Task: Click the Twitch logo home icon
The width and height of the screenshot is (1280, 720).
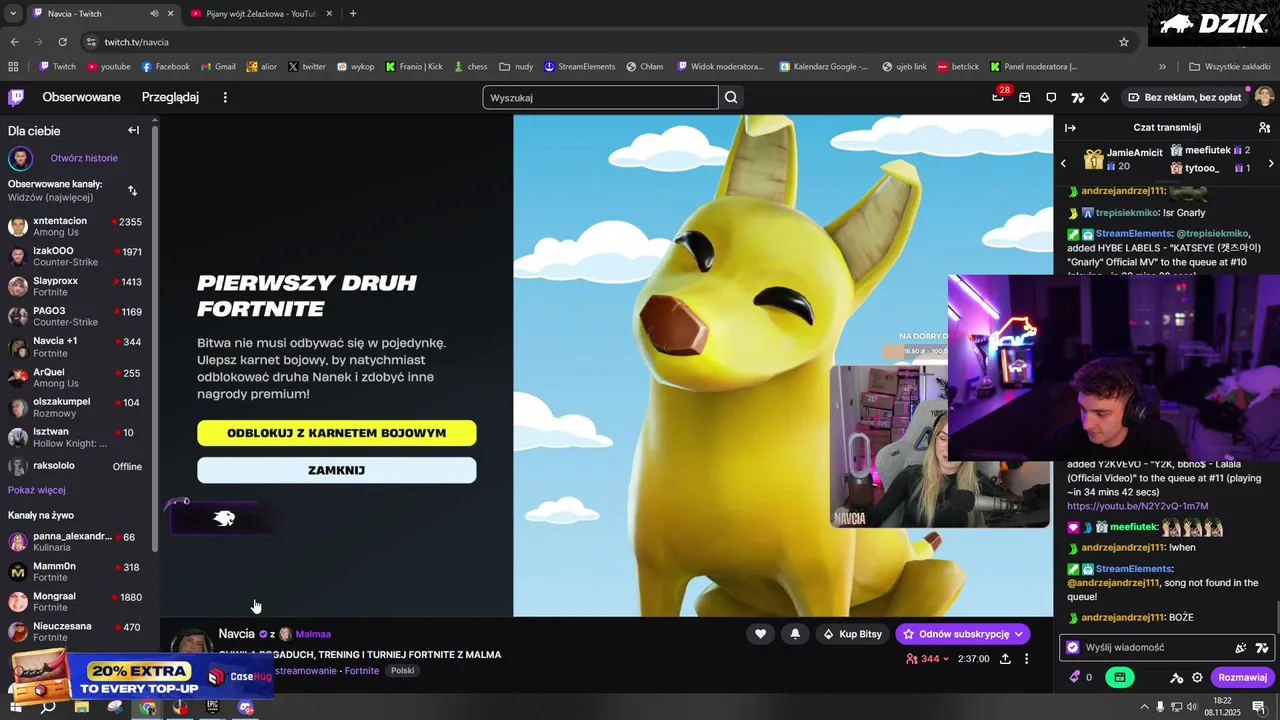Action: point(16,97)
